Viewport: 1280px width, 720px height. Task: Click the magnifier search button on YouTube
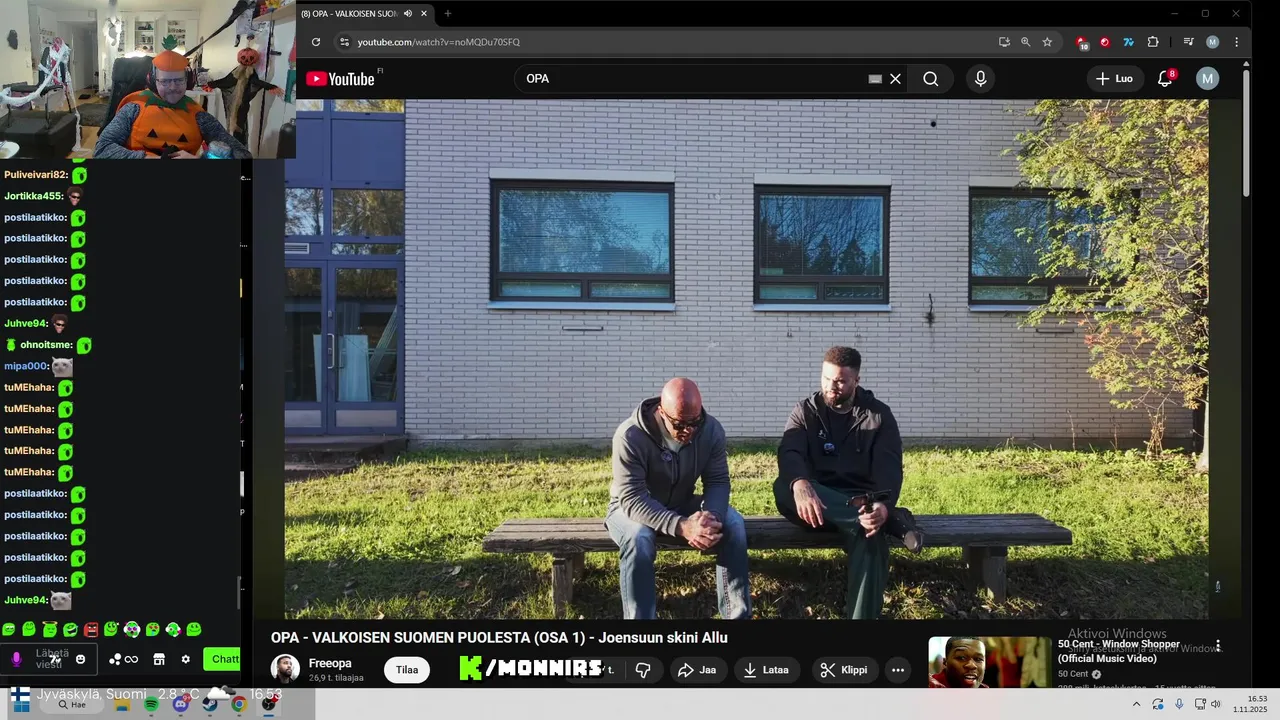point(931,79)
